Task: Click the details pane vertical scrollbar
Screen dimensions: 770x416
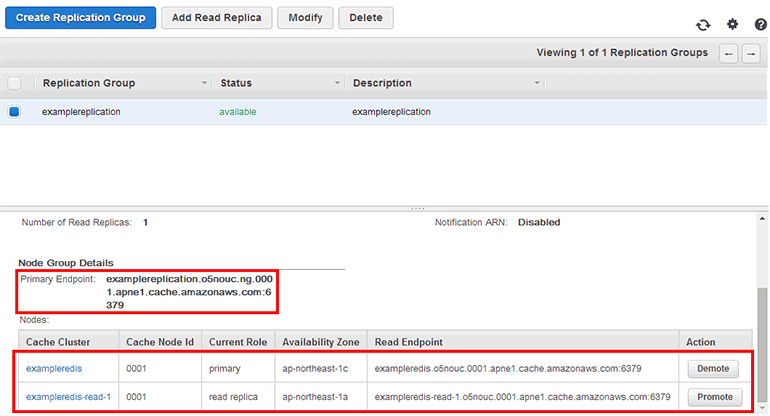Action: click(x=763, y=330)
